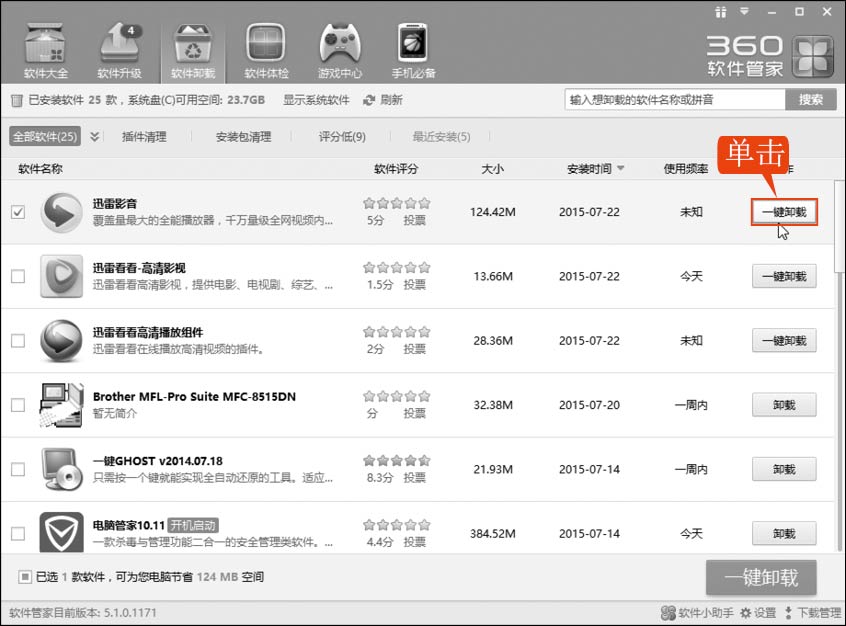The width and height of the screenshot is (846, 626).
Task: Click the rating stars for 迅雷看看-高清影视
Action: point(397,268)
